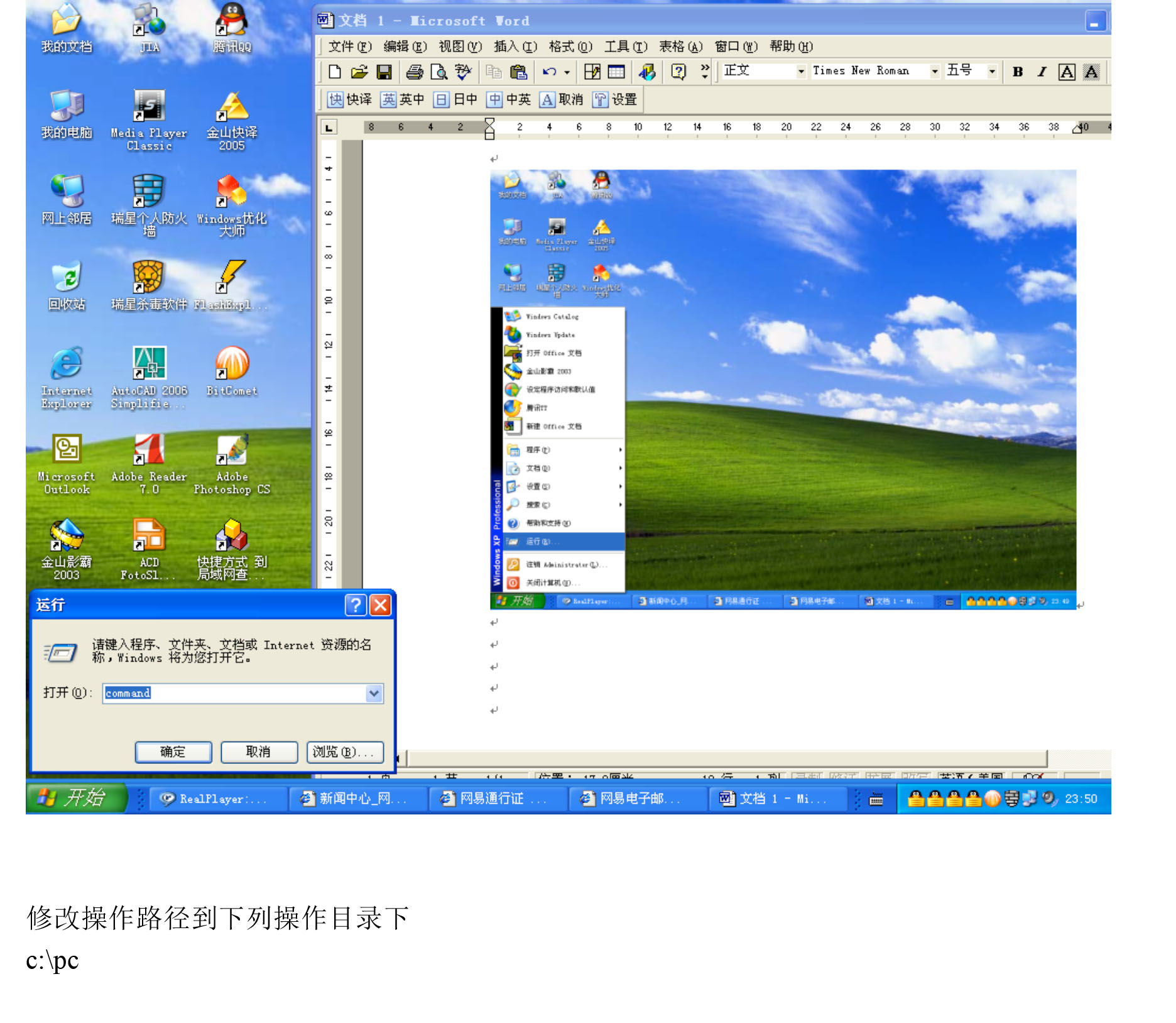Open the 格式(O) menu
This screenshot has height=1023, width=1176.
tap(570, 46)
